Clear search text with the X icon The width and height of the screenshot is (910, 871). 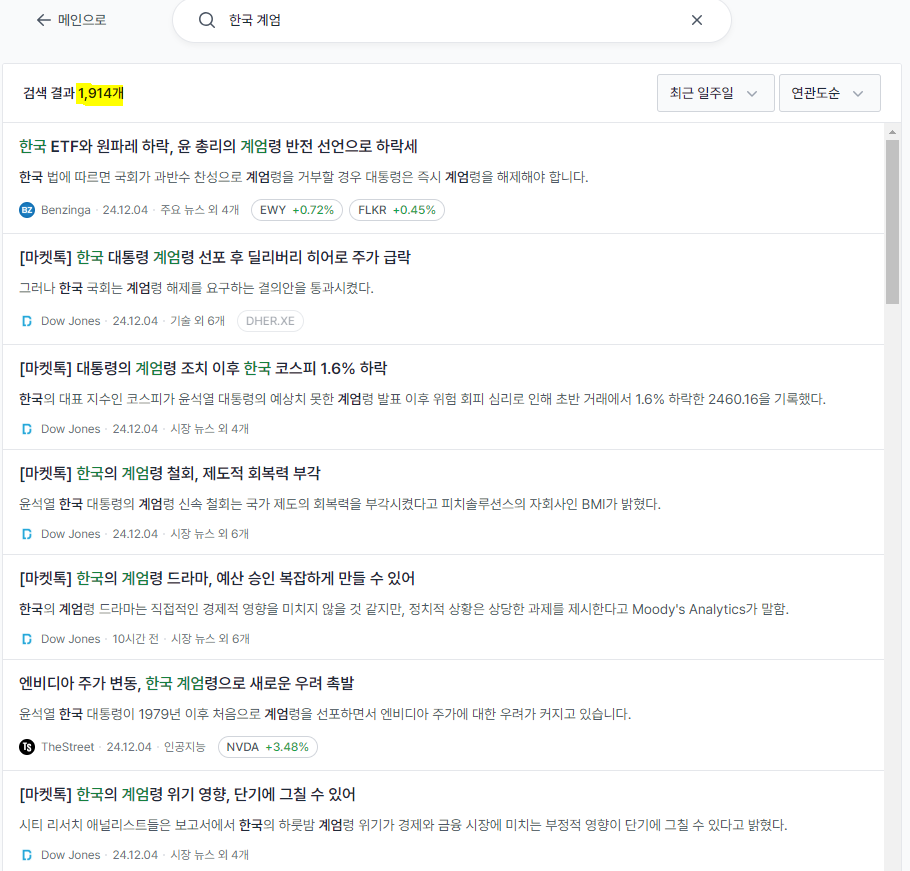point(697,20)
